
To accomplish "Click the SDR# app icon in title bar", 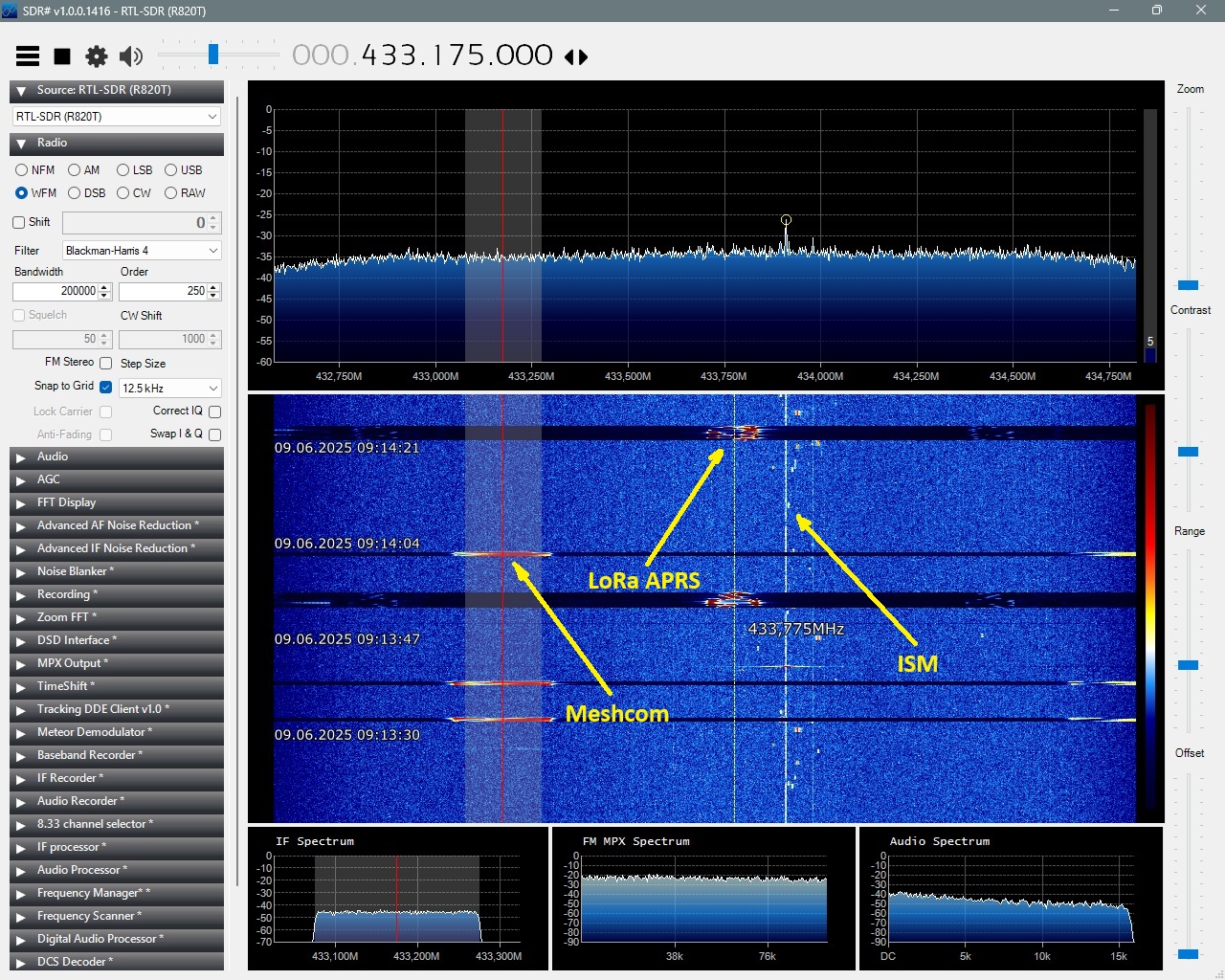I will pos(10,11).
